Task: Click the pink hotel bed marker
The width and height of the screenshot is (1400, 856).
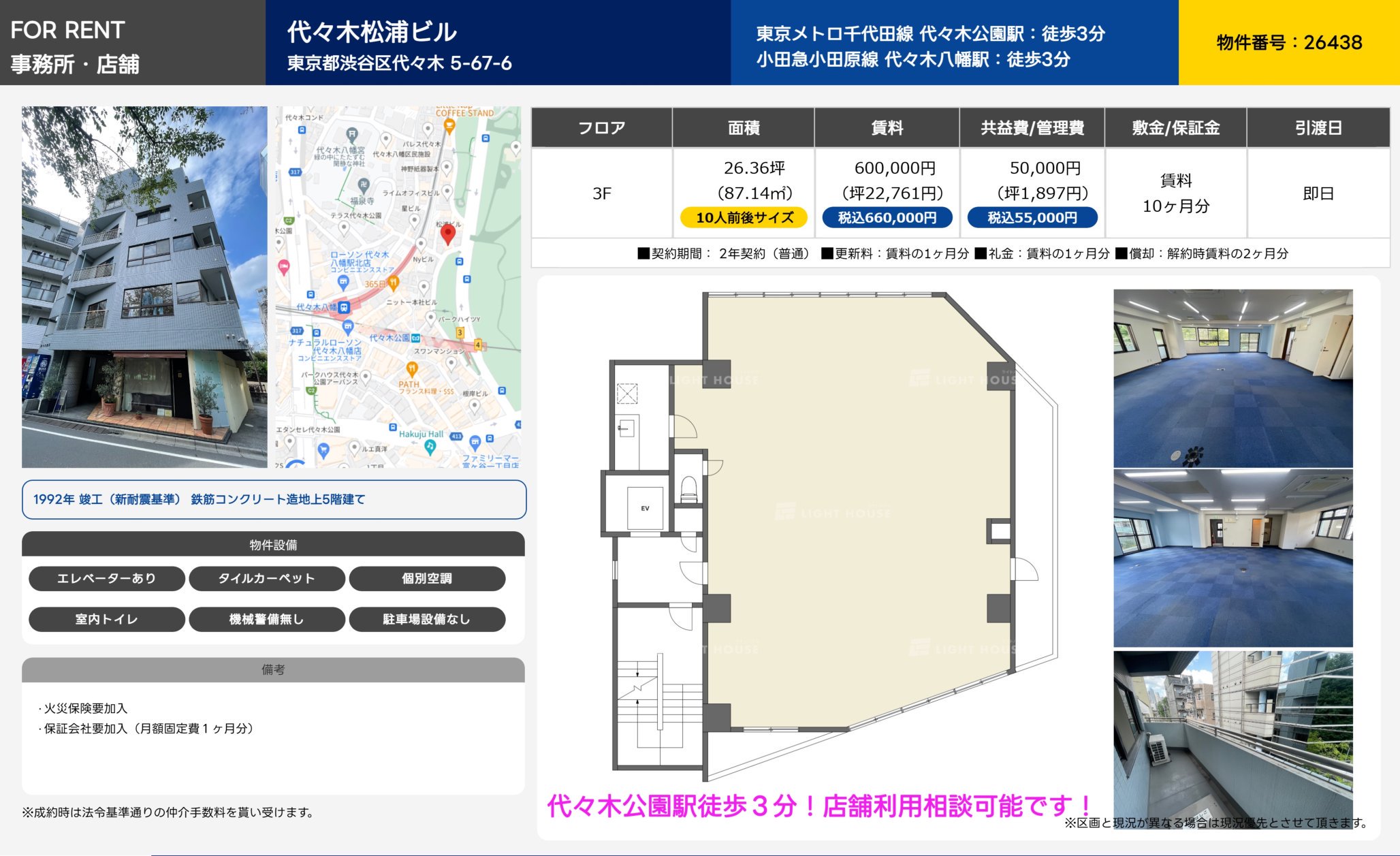Action: 283,267
